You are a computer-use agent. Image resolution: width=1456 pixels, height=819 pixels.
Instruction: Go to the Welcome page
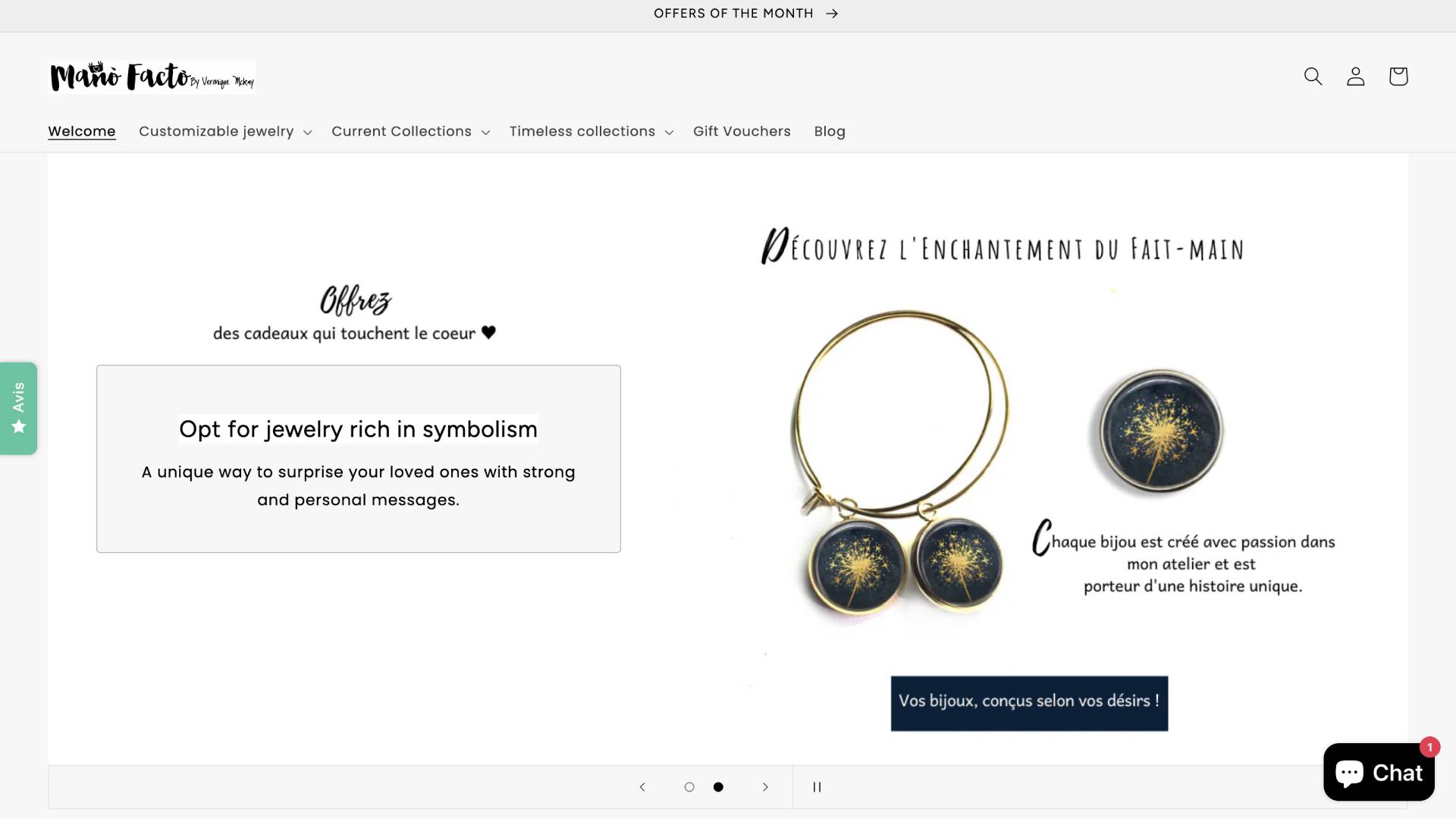82,131
